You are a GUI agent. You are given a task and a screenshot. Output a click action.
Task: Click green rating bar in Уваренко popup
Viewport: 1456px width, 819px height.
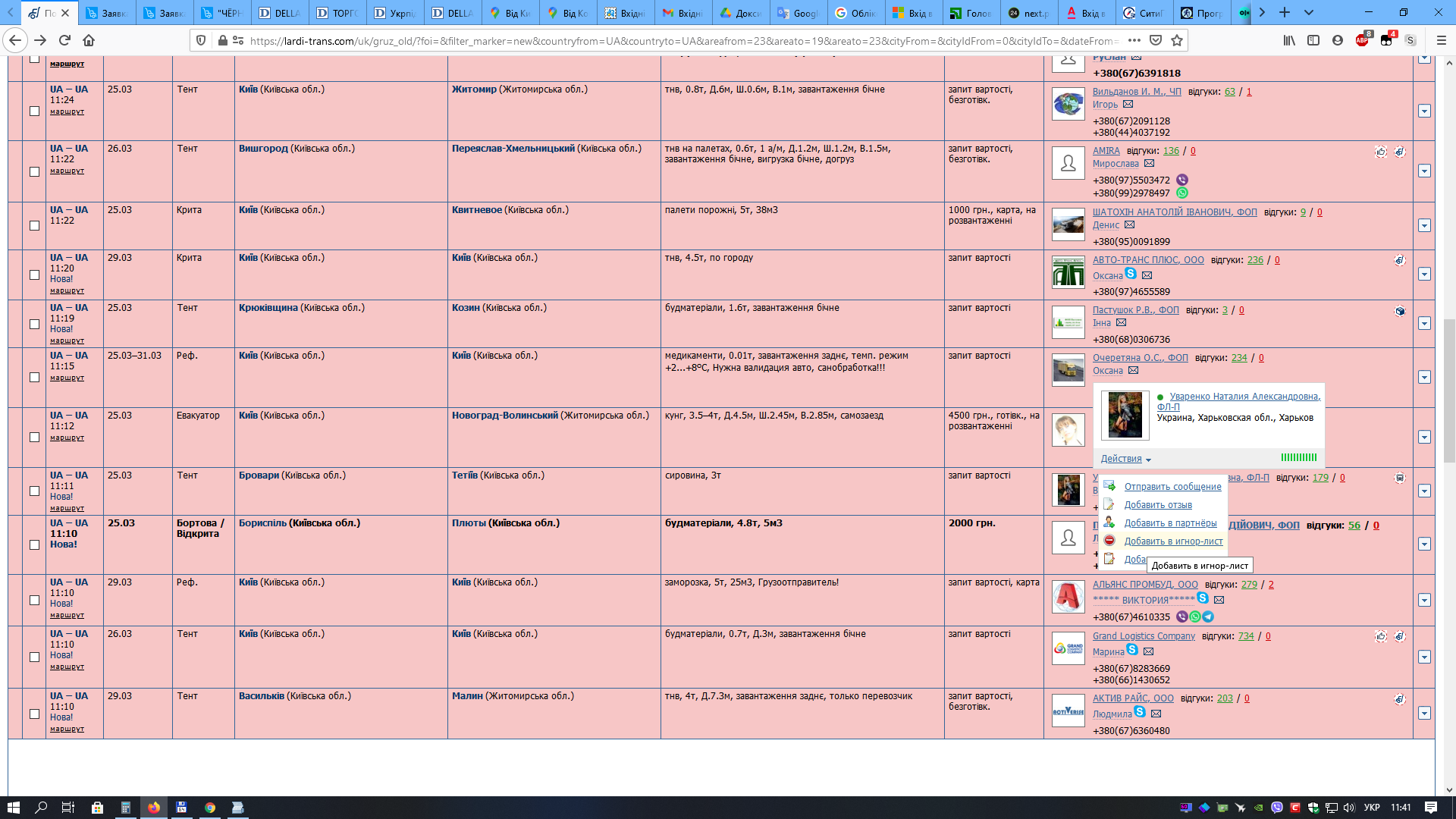coord(1298,457)
